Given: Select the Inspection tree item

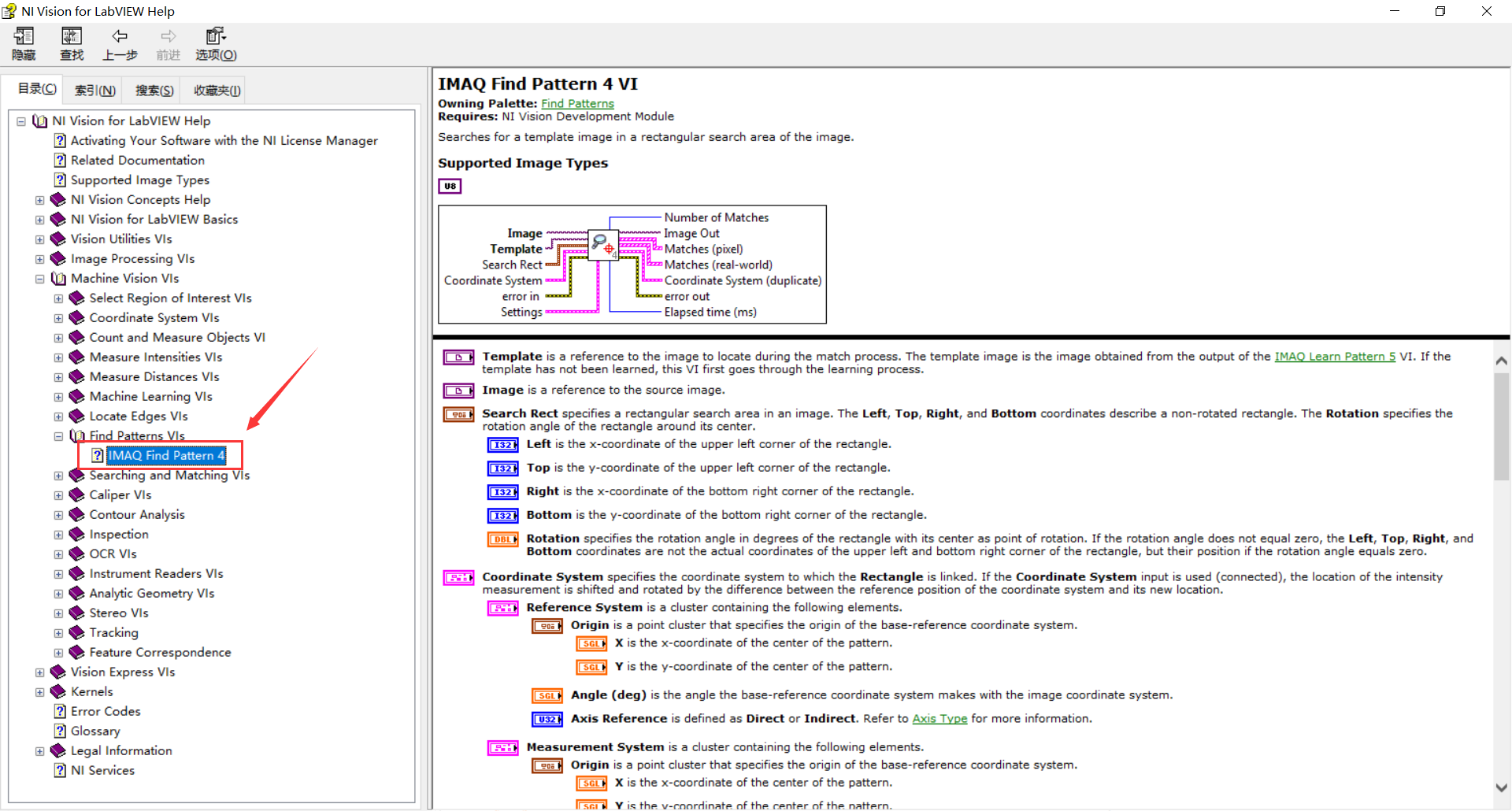Looking at the screenshot, I should tap(119, 534).
